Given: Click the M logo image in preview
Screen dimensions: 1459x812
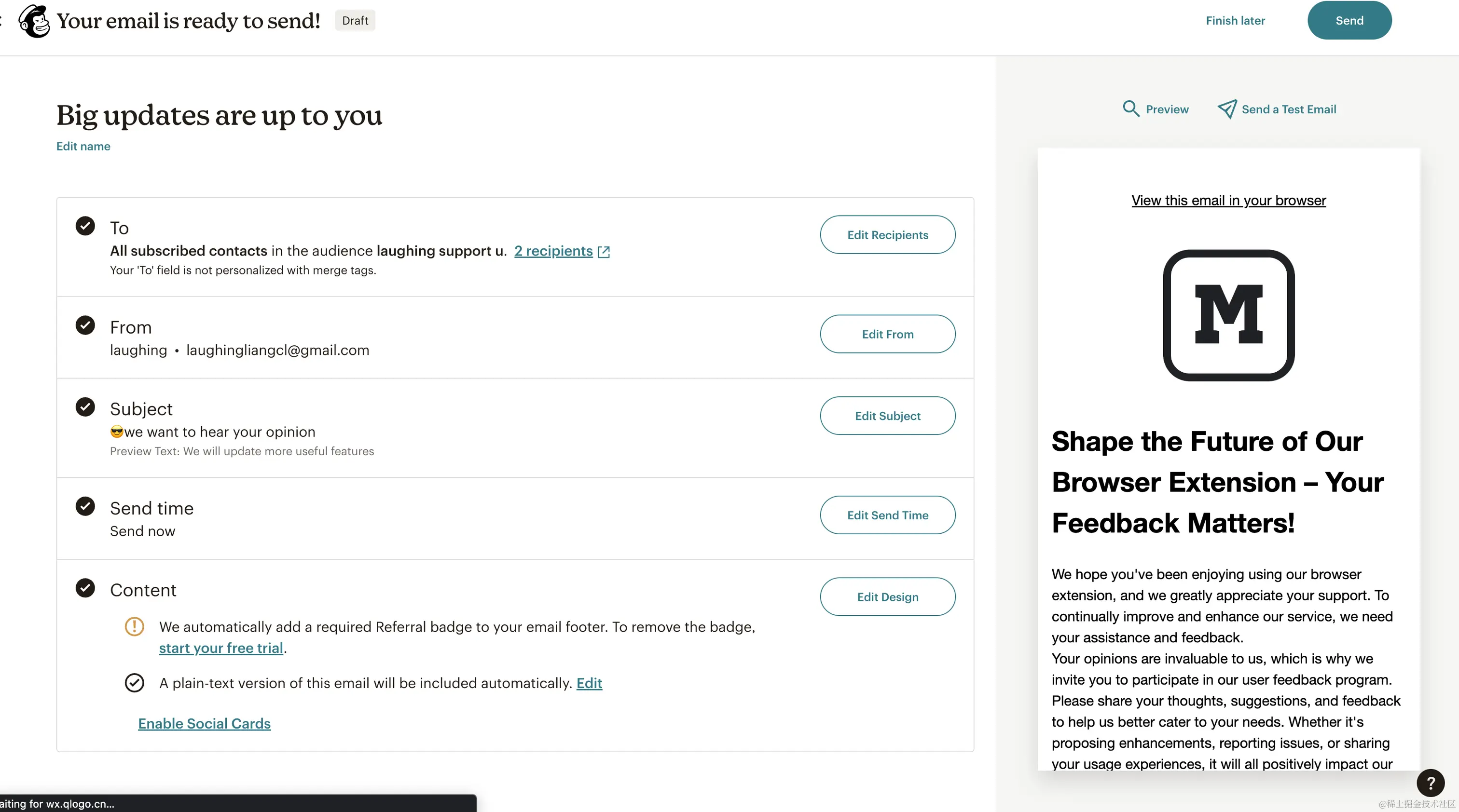Looking at the screenshot, I should click(x=1228, y=315).
